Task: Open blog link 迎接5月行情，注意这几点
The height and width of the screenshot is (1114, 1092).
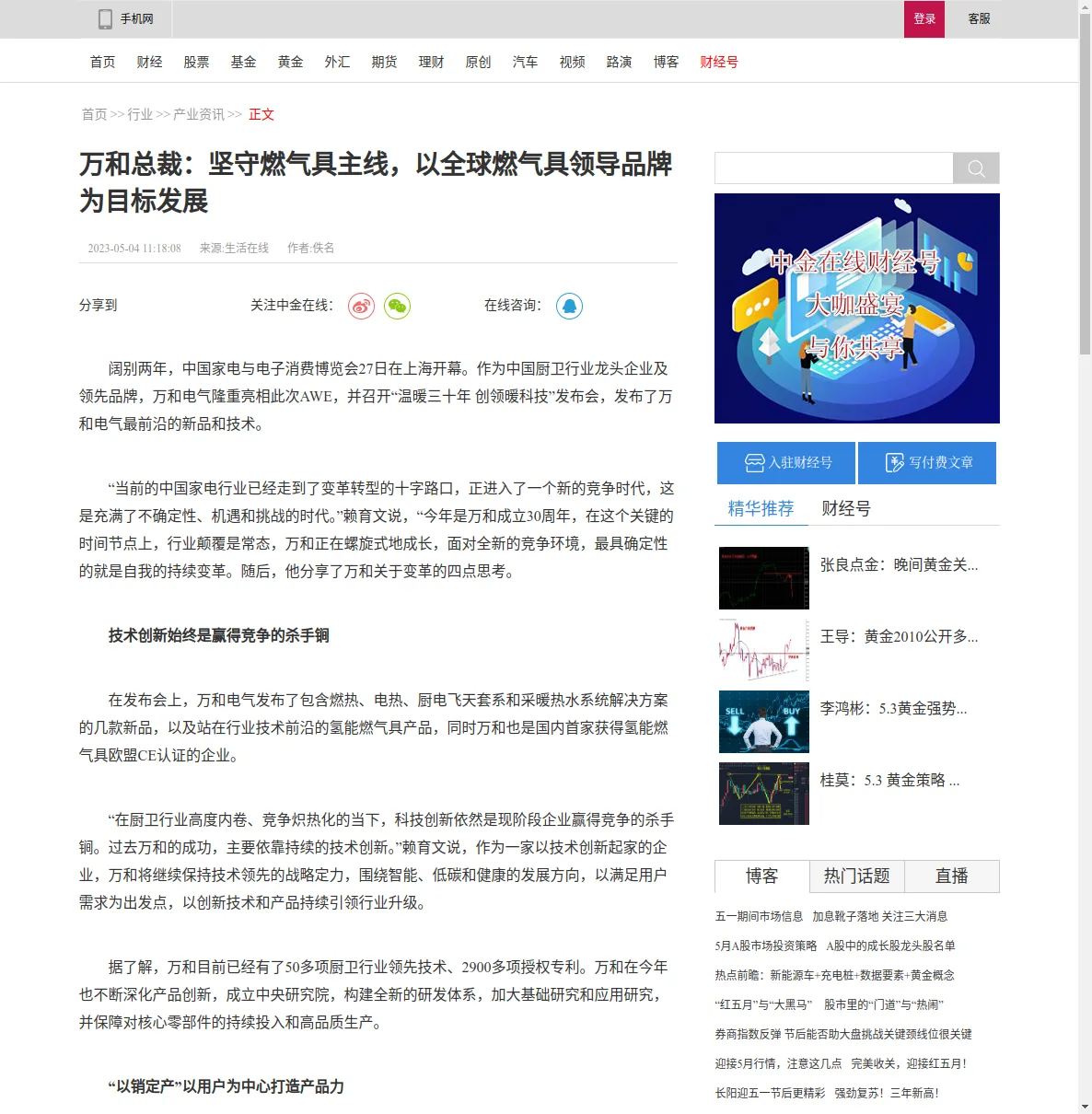Action: click(779, 1063)
